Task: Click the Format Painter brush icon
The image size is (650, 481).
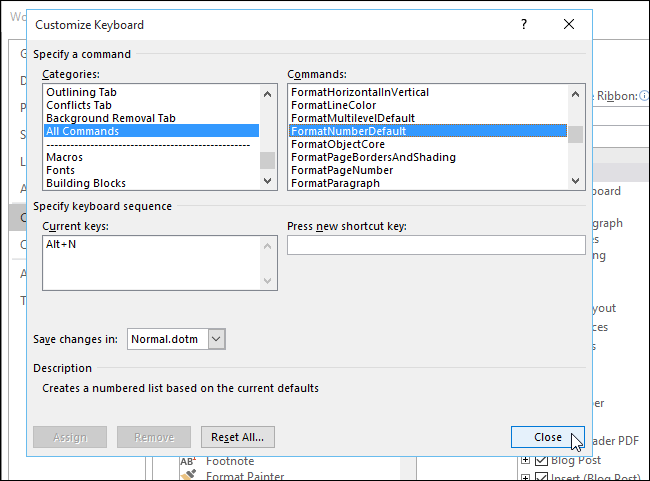Action: pyautogui.click(x=188, y=477)
